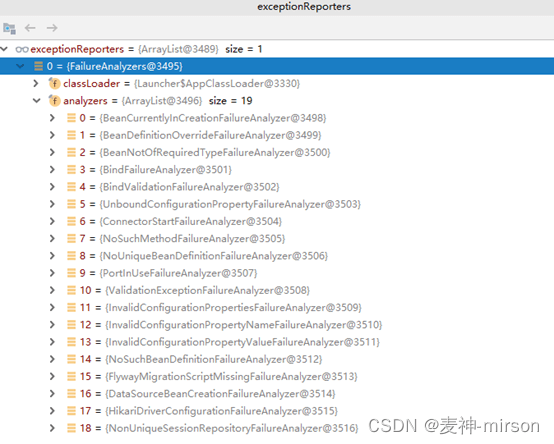Image resolution: width=554 pixels, height=444 pixels.
Task: Click the element icon for PortInUseFailureAnalyzer
Action: coord(71,273)
